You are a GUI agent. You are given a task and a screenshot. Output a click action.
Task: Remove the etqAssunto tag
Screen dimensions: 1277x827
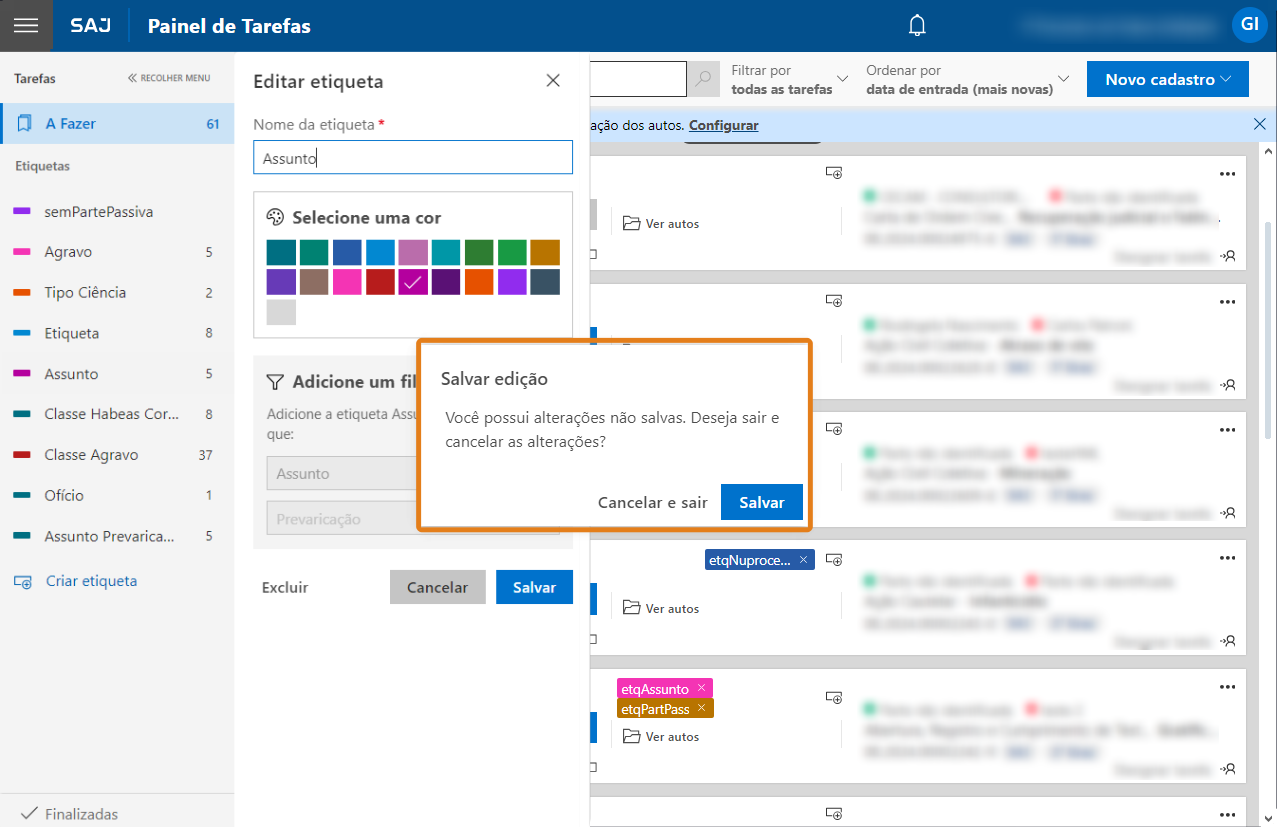pyautogui.click(x=702, y=688)
